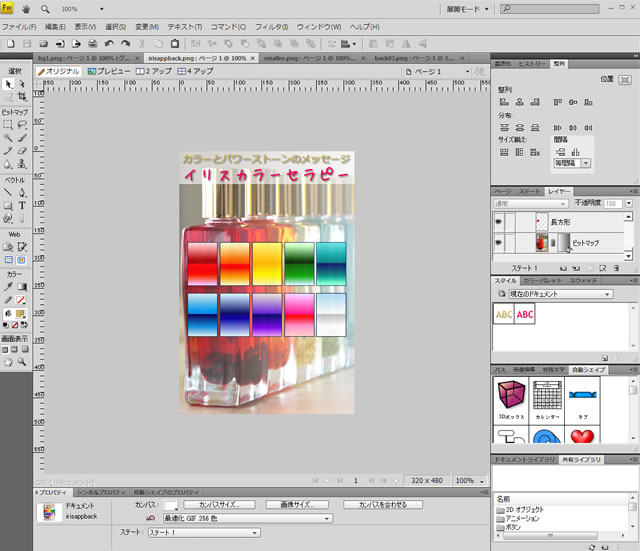Select the Marquee tool in the bitmap section
Viewport: 640px width, 551px height.
[8, 125]
